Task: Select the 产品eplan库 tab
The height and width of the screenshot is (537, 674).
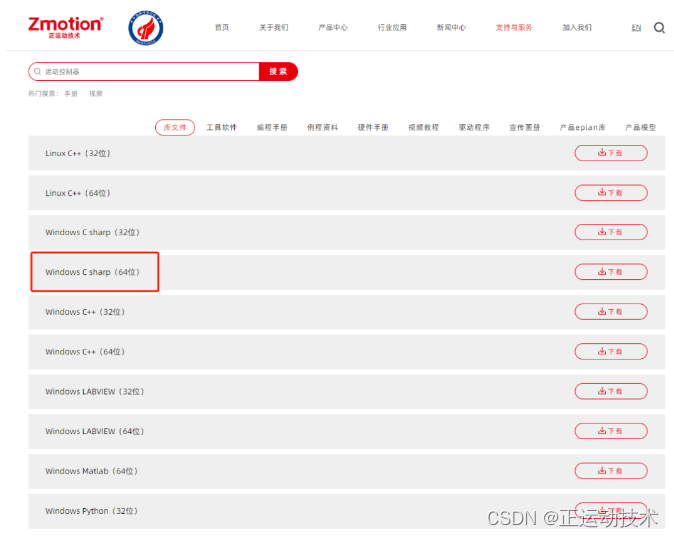Action: tap(582, 127)
